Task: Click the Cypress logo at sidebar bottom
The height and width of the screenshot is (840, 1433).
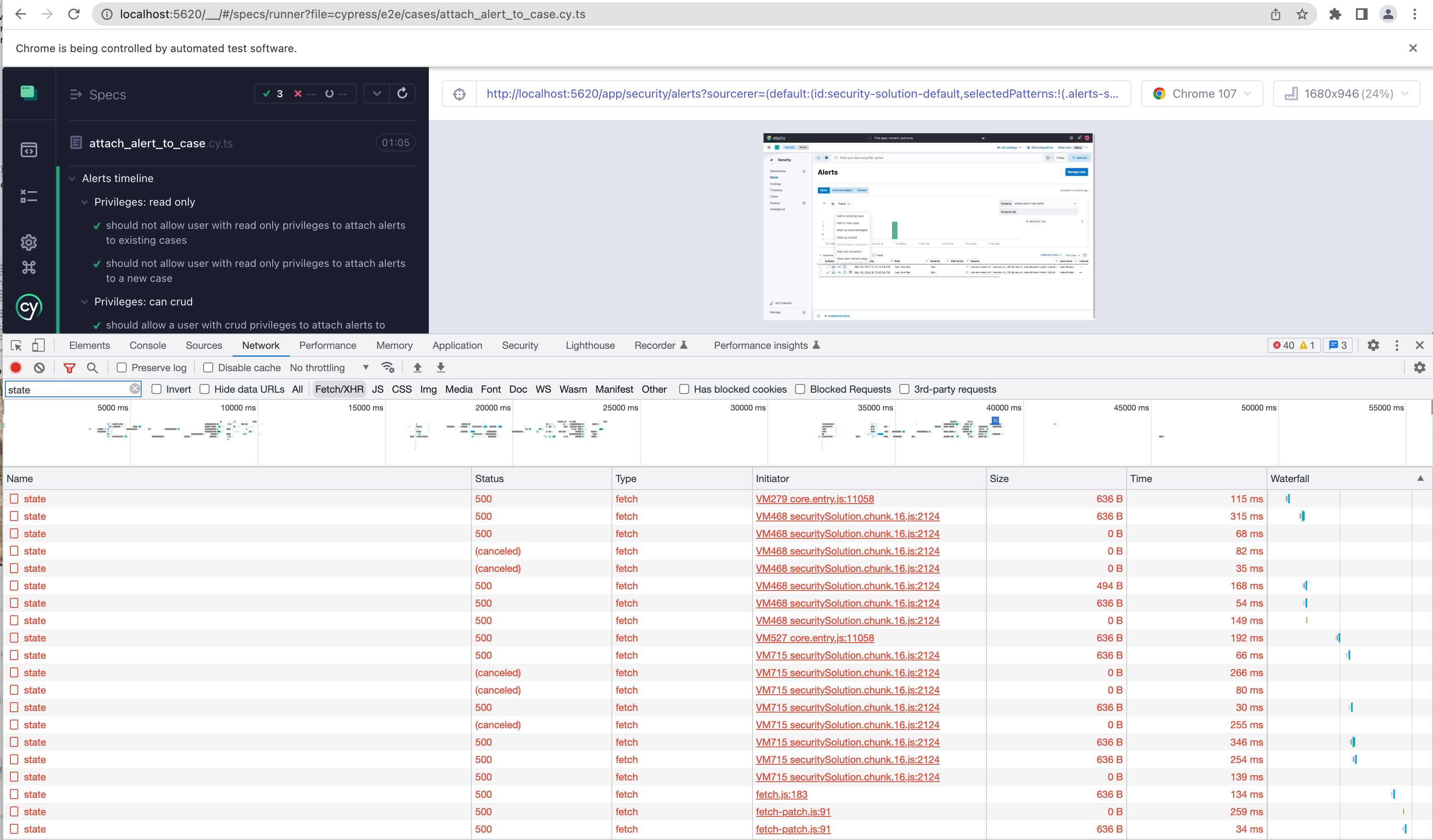Action: [x=29, y=307]
